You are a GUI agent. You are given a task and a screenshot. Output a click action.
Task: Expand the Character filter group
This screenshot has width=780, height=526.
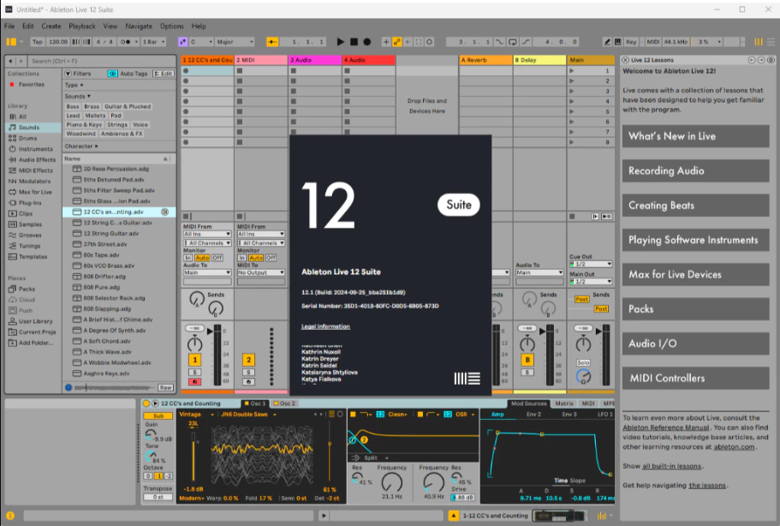(81, 146)
